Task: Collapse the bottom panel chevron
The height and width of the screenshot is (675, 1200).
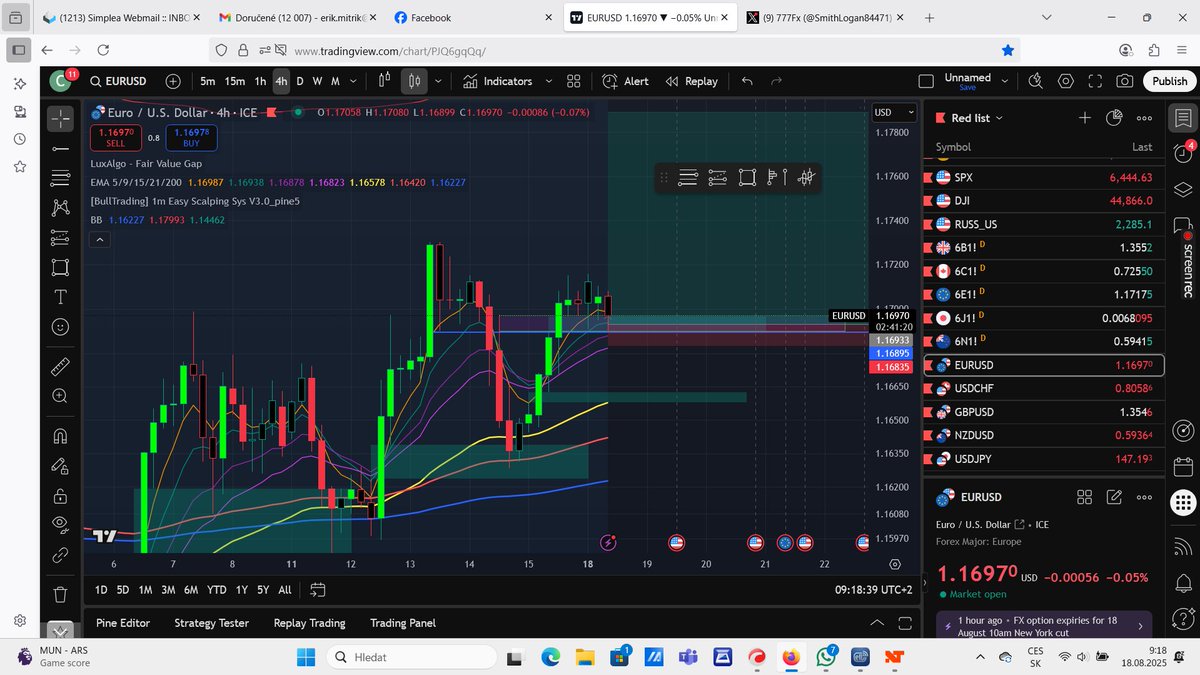Action: coord(877,623)
